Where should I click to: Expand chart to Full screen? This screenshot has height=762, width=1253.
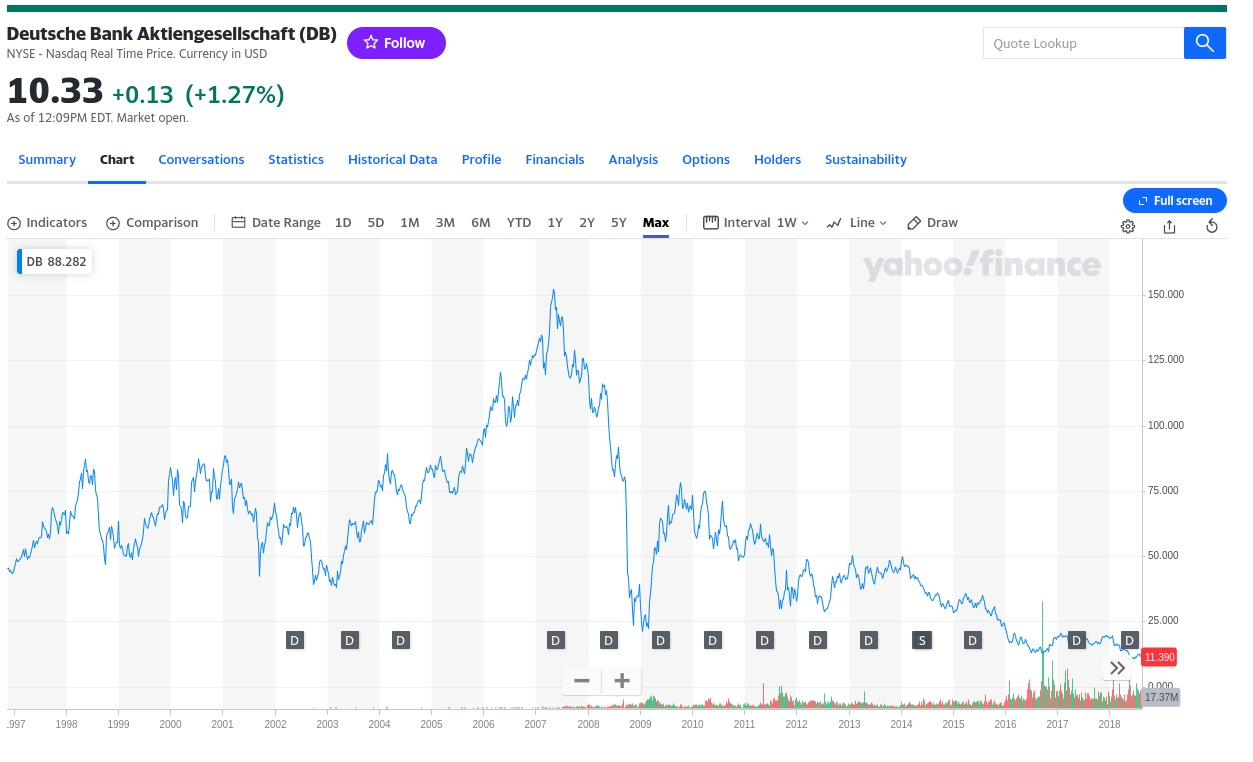coord(1174,200)
